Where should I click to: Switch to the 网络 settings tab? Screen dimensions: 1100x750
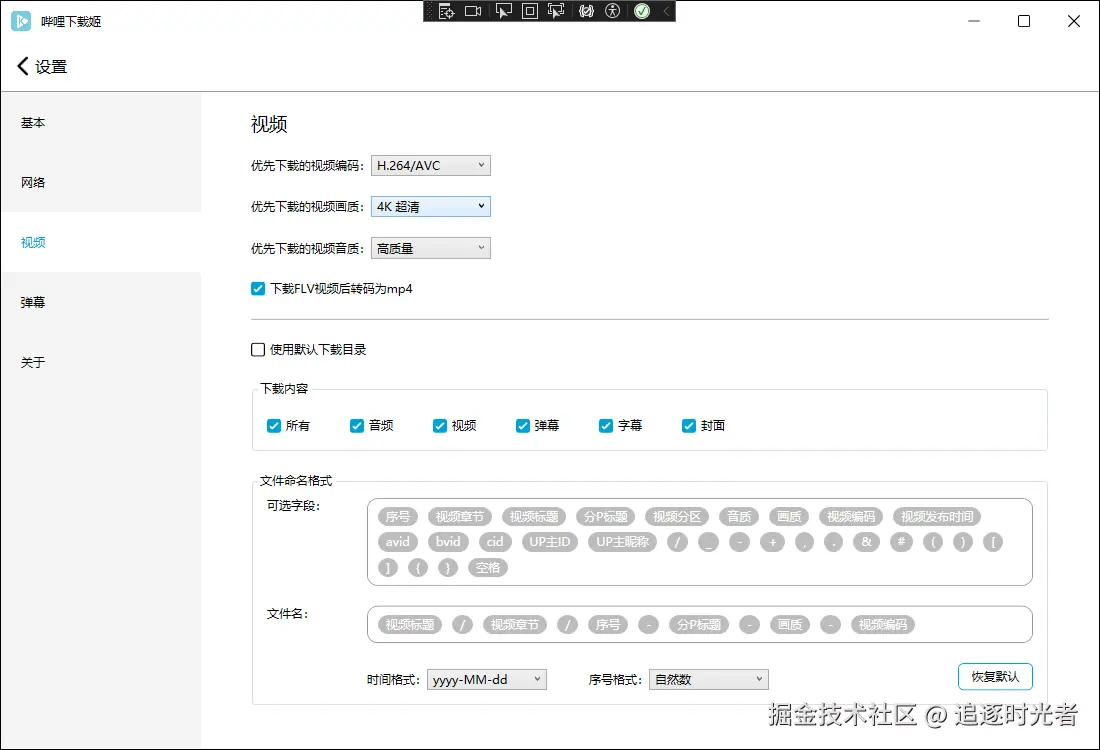[x=101, y=182]
